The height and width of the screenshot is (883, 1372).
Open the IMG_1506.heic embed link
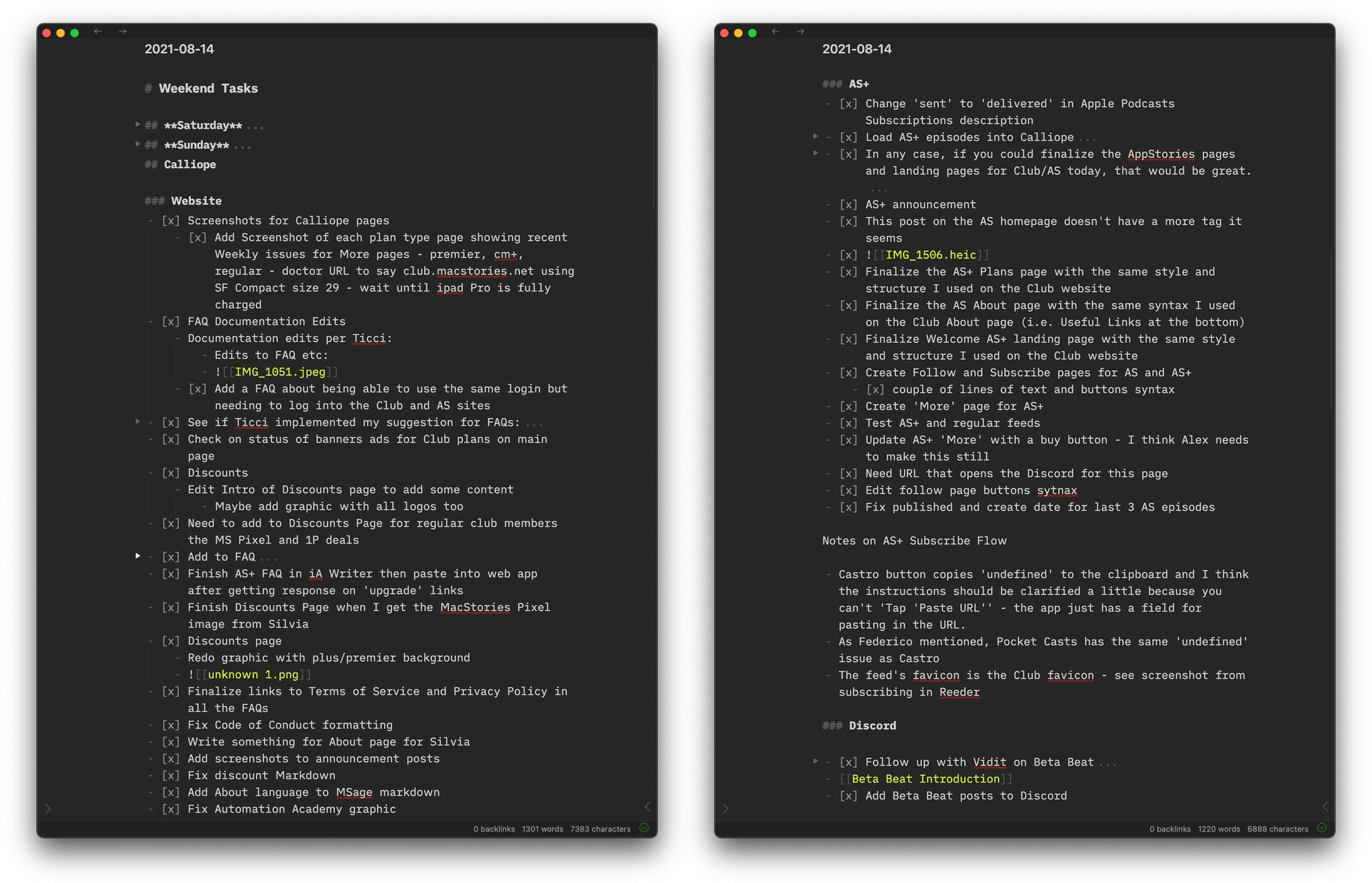point(931,255)
